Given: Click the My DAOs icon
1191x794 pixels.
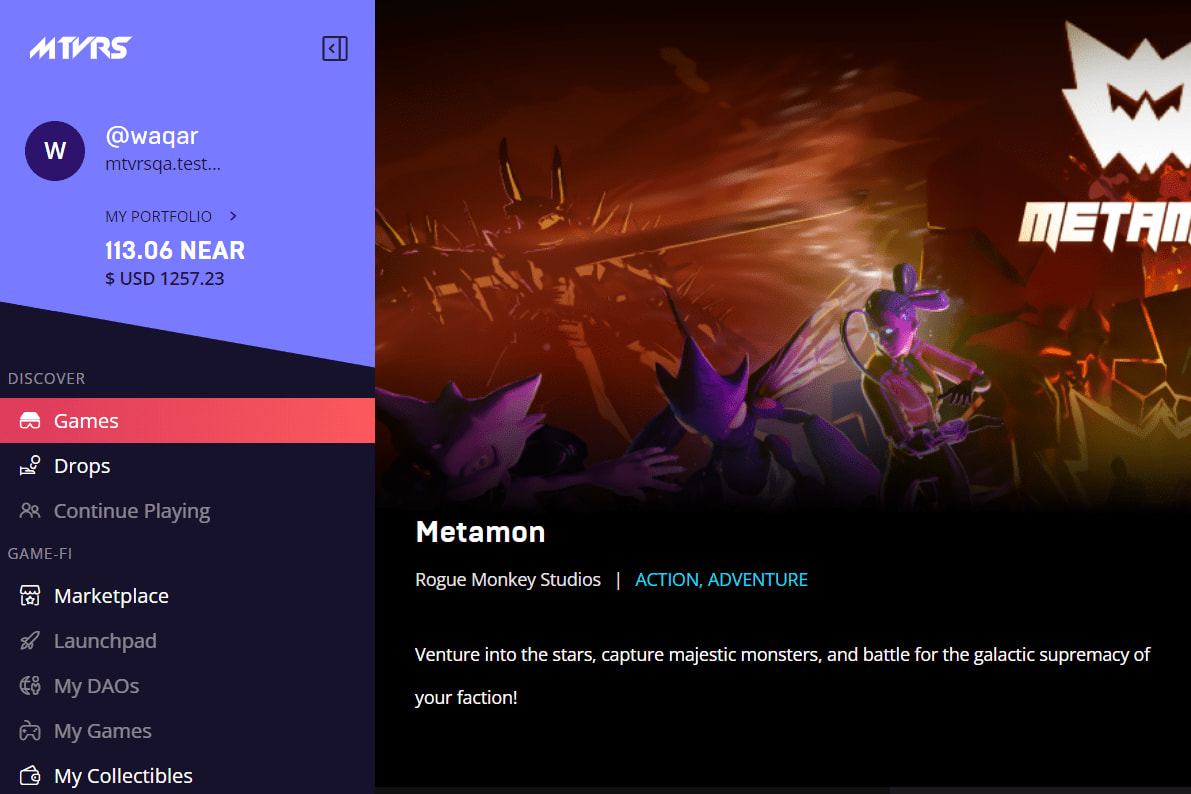Looking at the screenshot, I should click(30, 686).
